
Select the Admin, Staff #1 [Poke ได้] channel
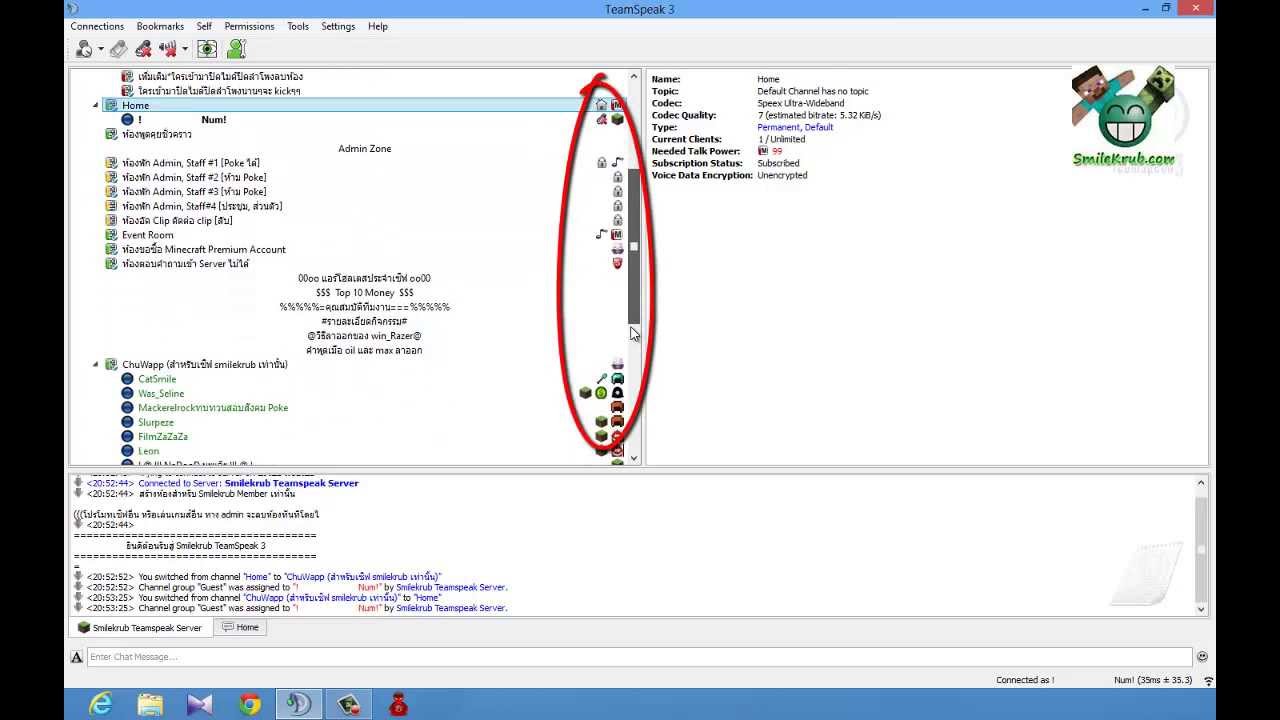tap(191, 163)
